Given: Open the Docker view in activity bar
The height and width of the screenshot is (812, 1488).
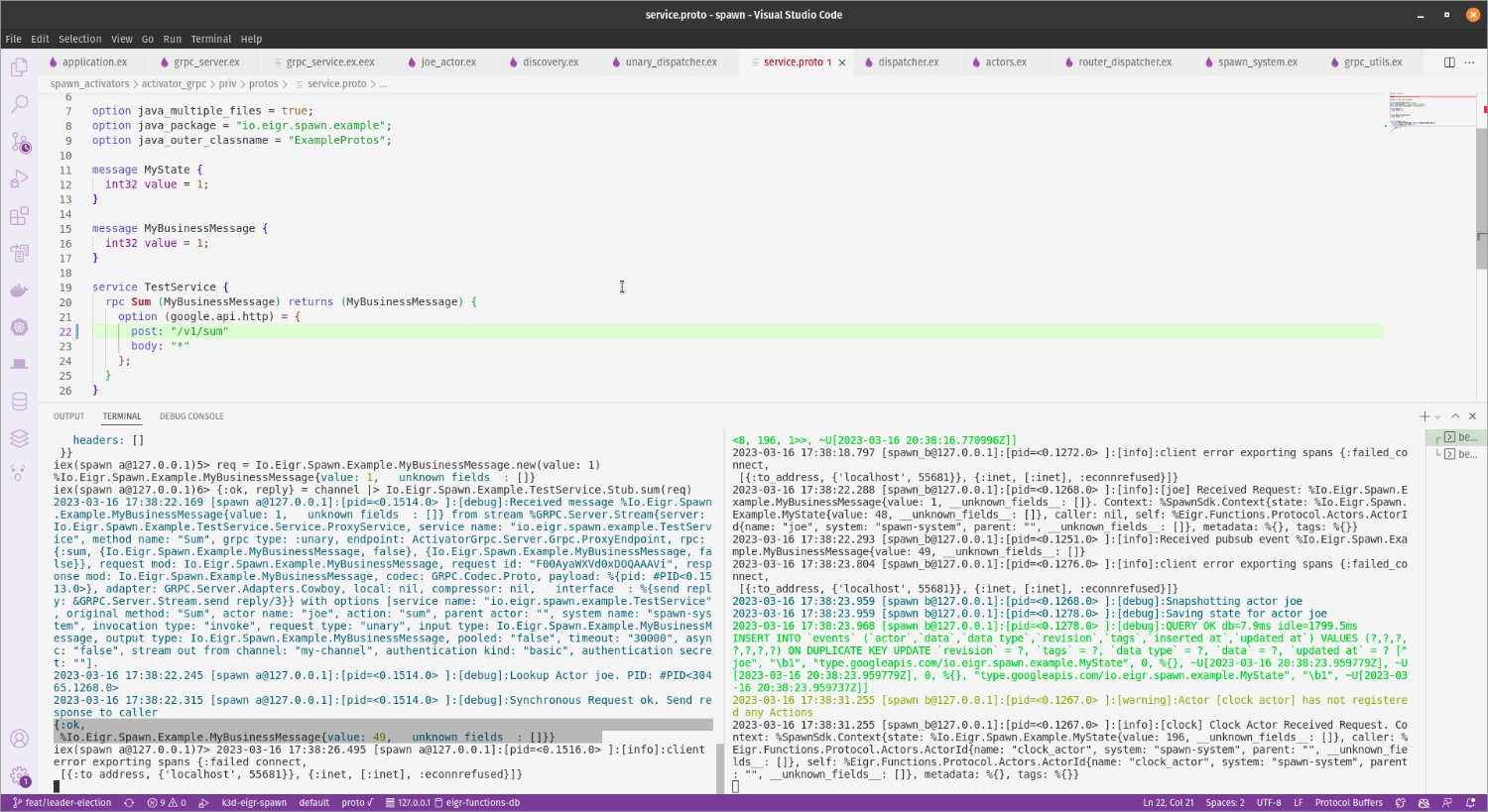Looking at the screenshot, I should [19, 290].
